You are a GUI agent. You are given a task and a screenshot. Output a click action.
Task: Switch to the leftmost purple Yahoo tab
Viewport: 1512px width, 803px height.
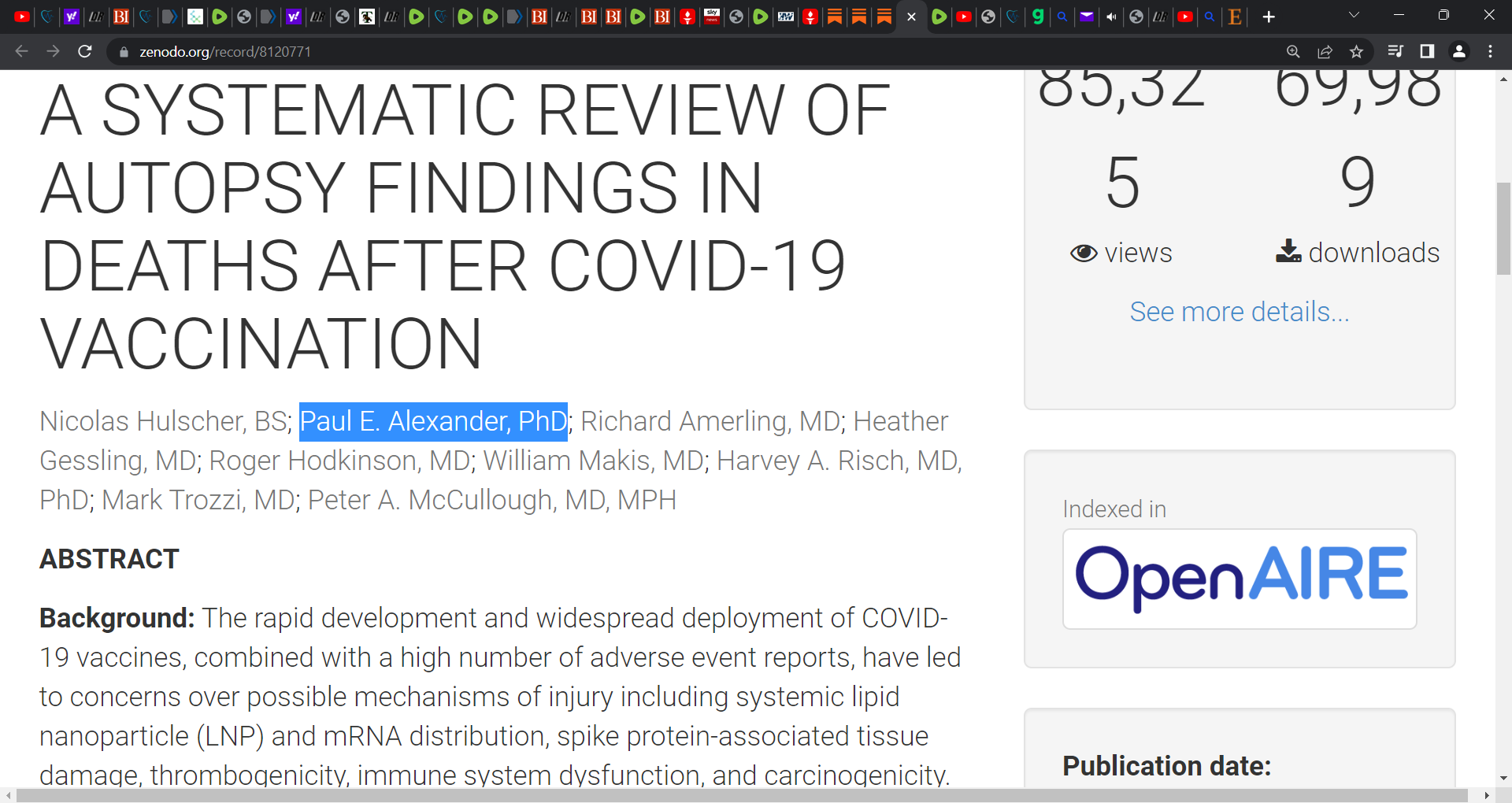pos(72,17)
